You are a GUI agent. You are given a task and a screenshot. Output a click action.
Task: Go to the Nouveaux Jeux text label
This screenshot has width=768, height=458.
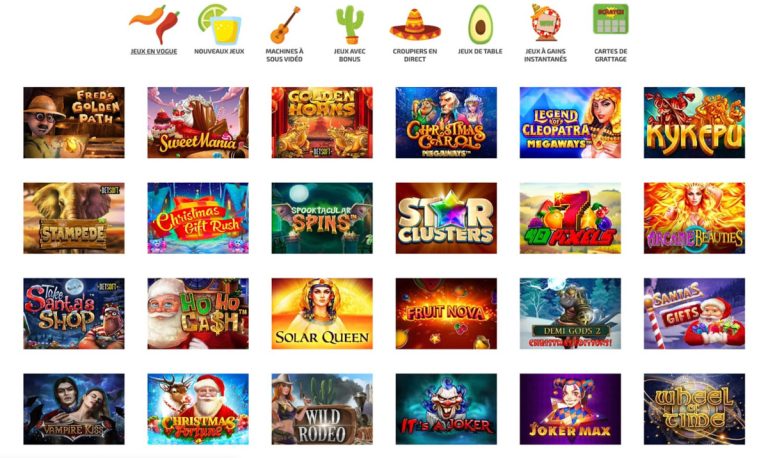point(219,51)
